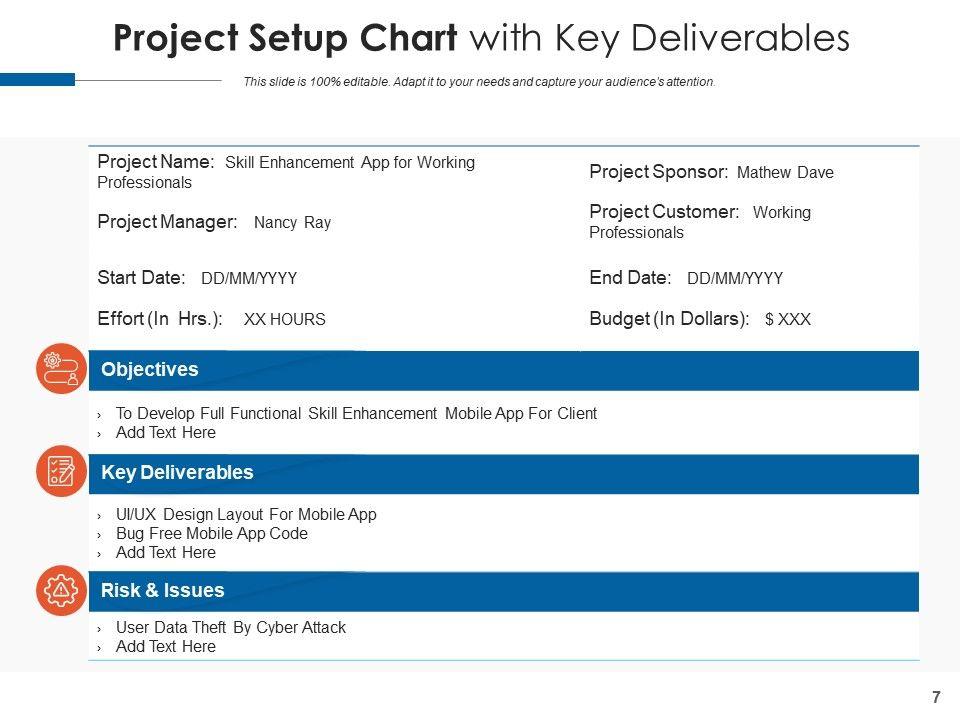Select the 'UI/UX Design Layout' deliverable bullet
The image size is (960, 720).
click(x=246, y=515)
